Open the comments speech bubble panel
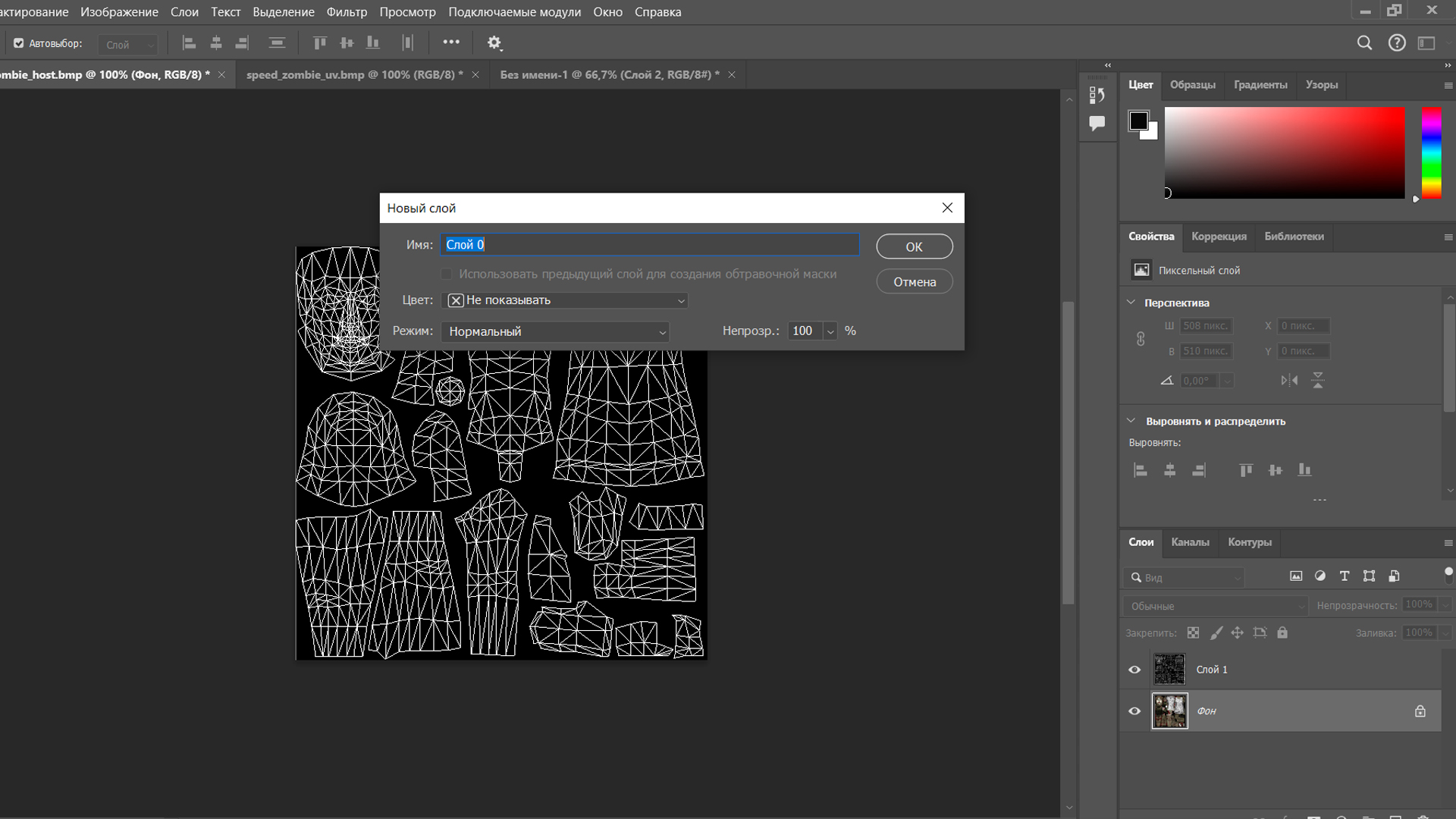The width and height of the screenshot is (1456, 819). [1097, 123]
